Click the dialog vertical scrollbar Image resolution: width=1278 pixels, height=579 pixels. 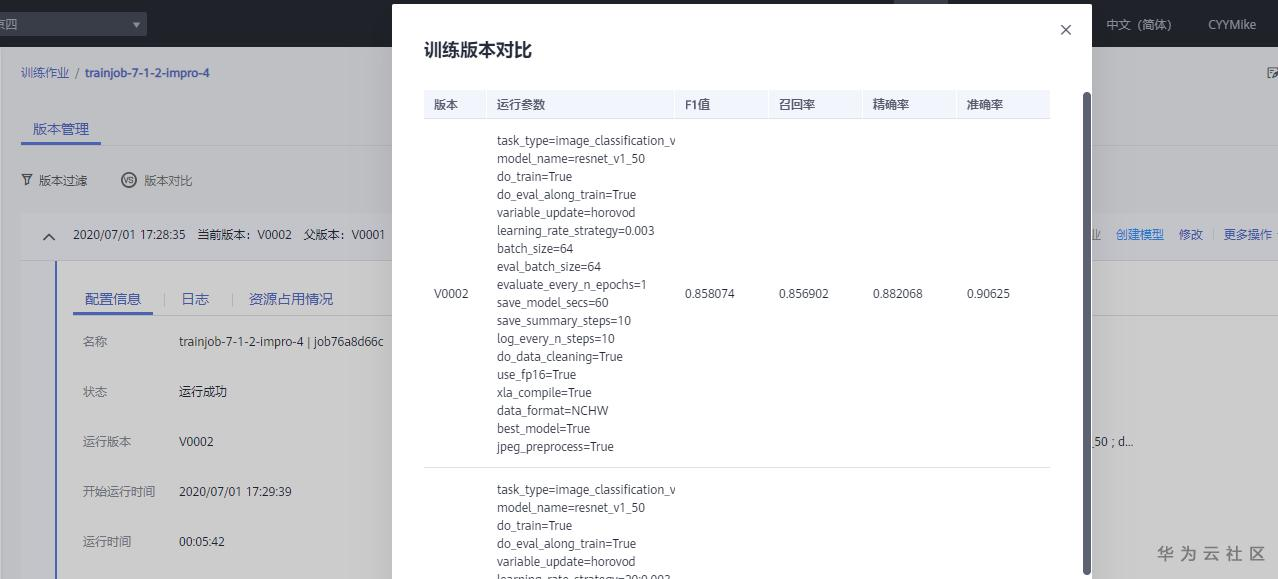tap(1087, 332)
